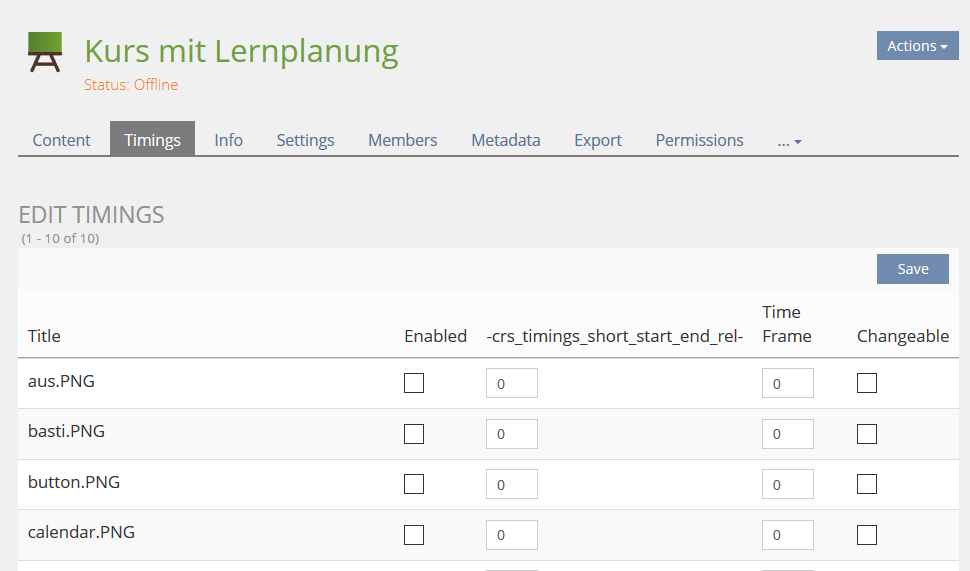Toggle the Changeable checkbox for aus.PNG
Screen dimensions: 970x571
tap(867, 383)
